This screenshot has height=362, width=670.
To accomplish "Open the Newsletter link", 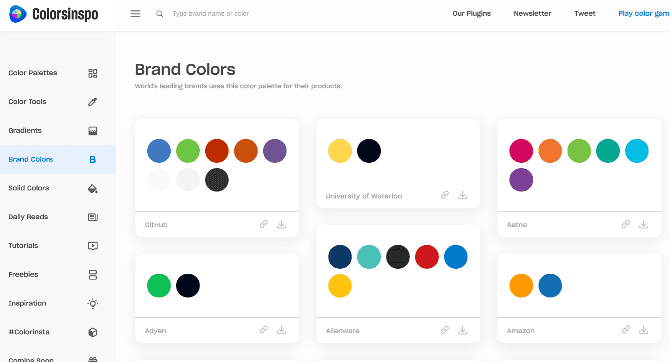I will [x=532, y=14].
